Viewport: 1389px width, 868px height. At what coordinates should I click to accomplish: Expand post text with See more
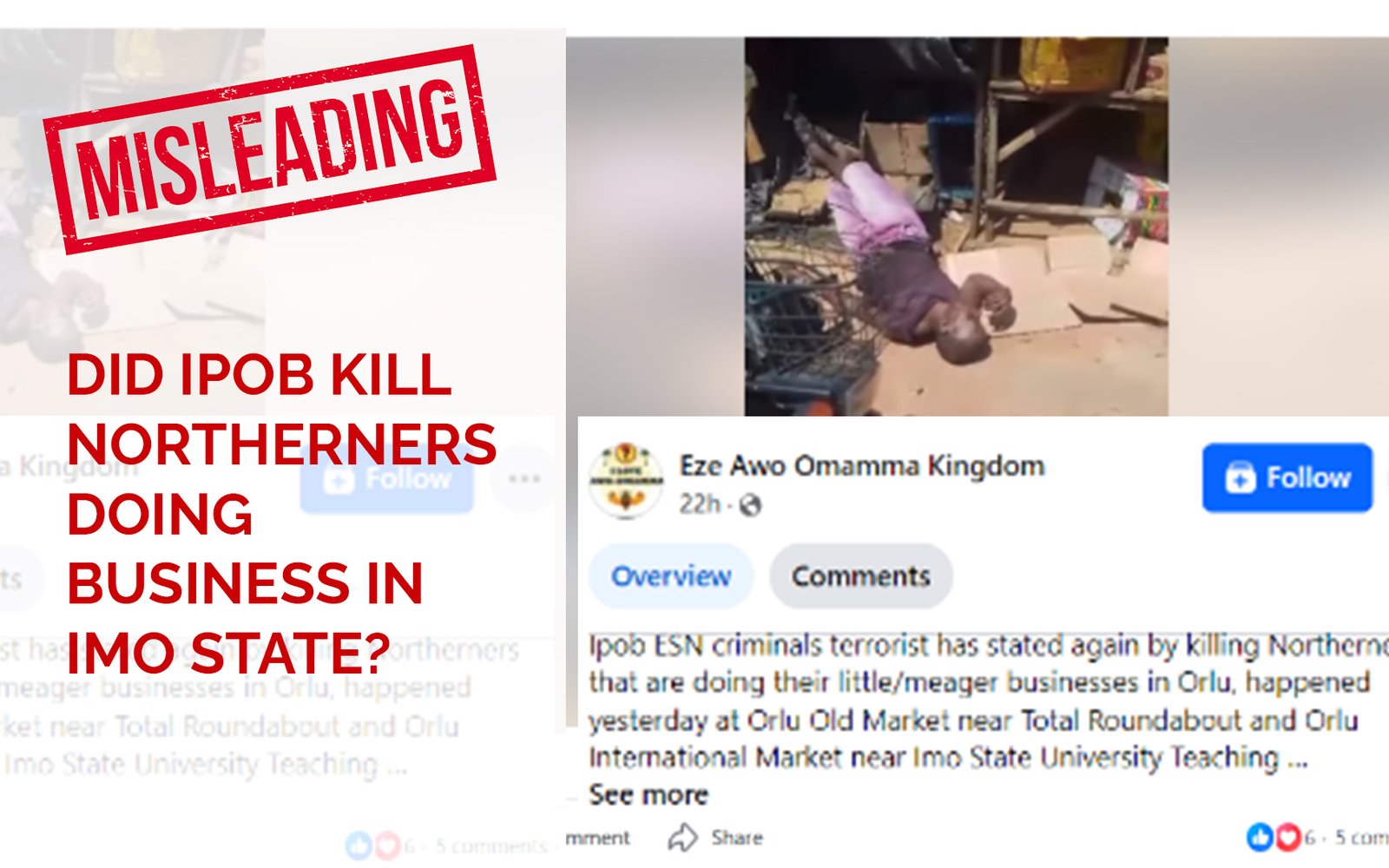(648, 794)
